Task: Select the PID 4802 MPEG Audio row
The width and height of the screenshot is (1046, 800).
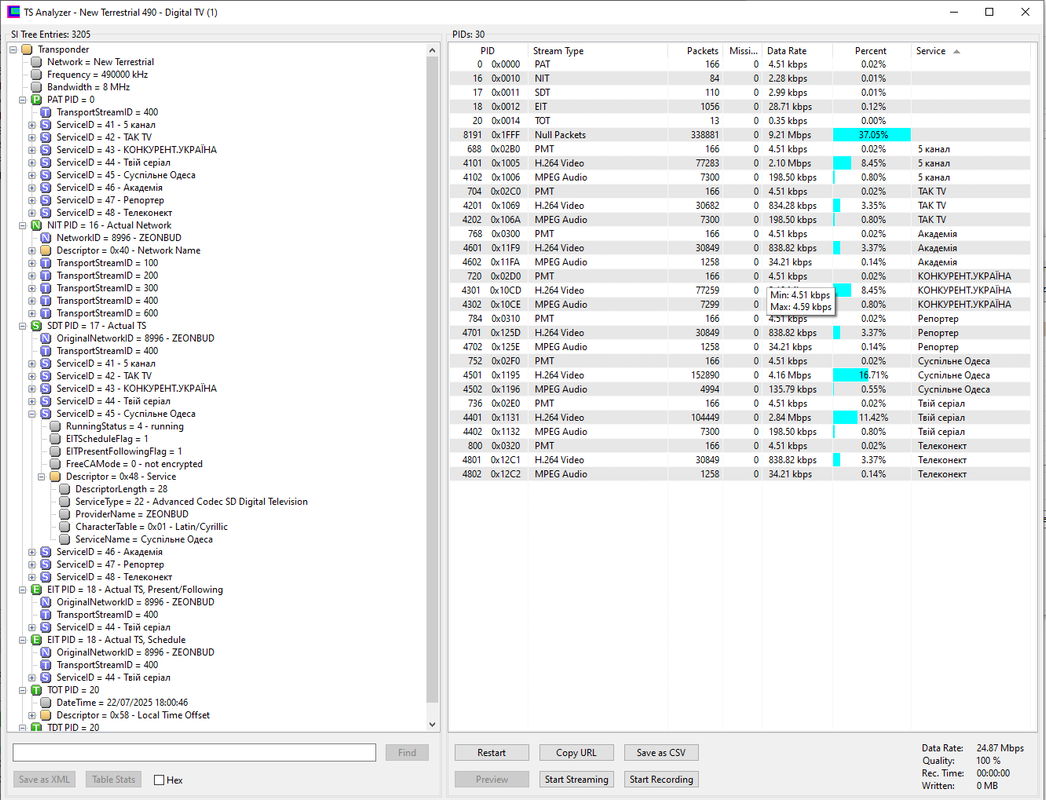Action: pos(740,474)
